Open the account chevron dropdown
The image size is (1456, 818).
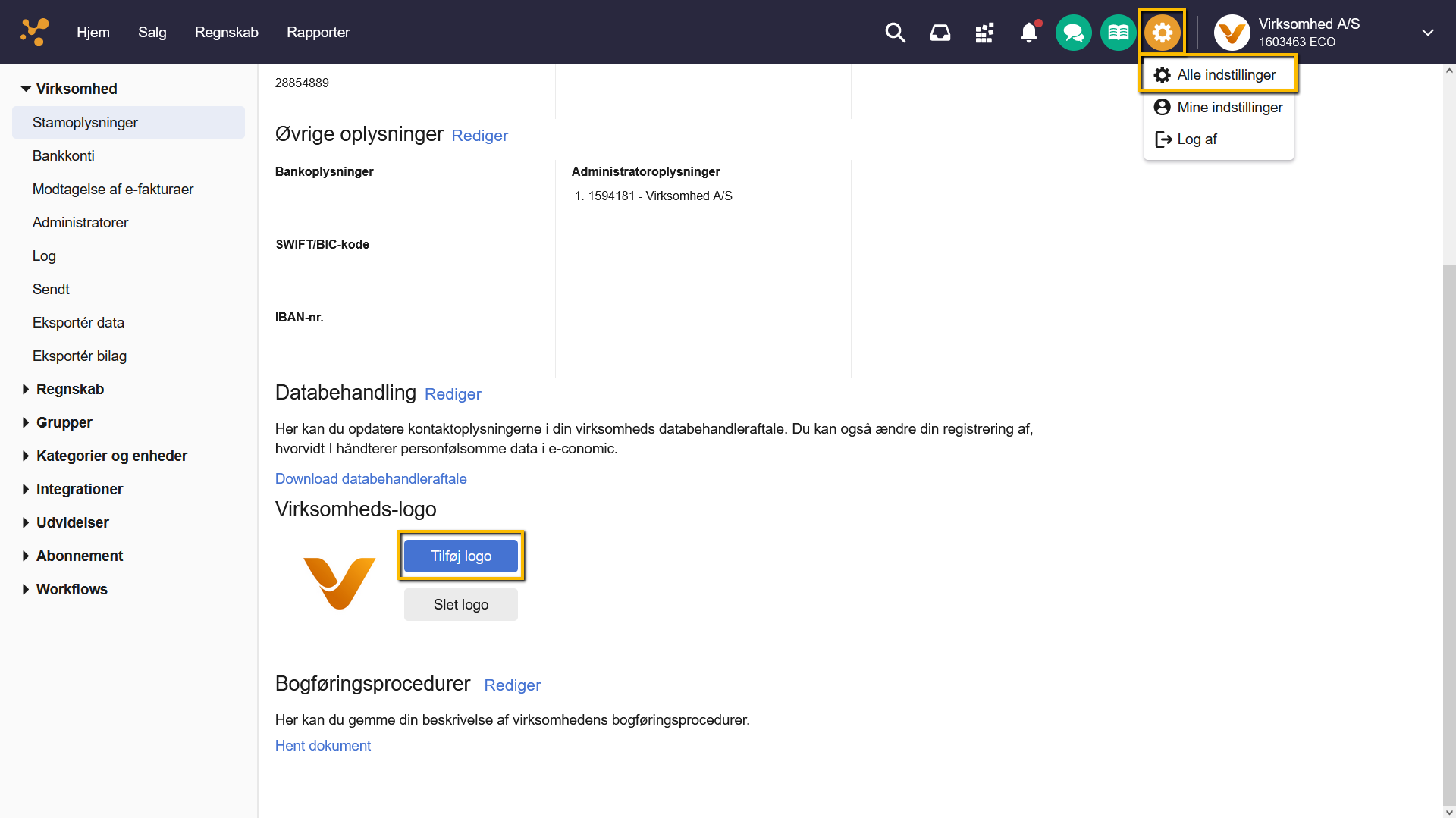[1428, 32]
